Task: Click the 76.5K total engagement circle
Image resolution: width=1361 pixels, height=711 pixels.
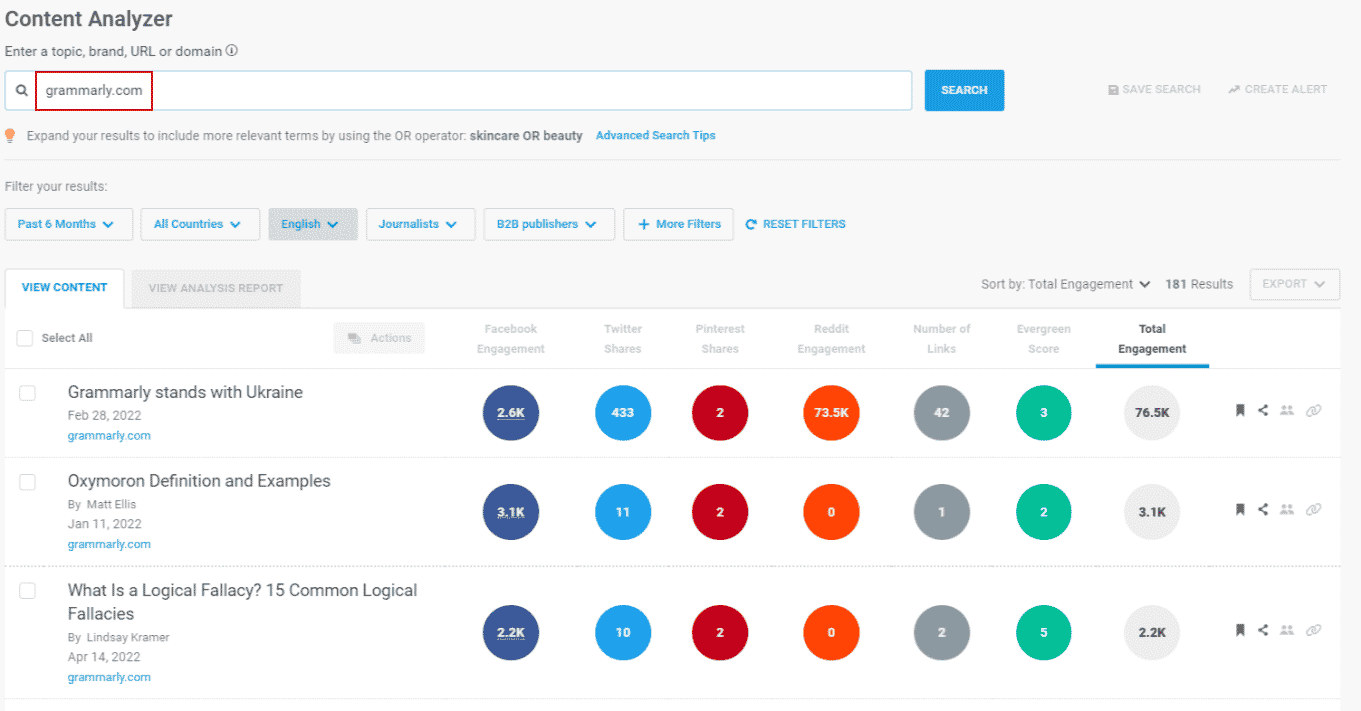Action: (1152, 412)
